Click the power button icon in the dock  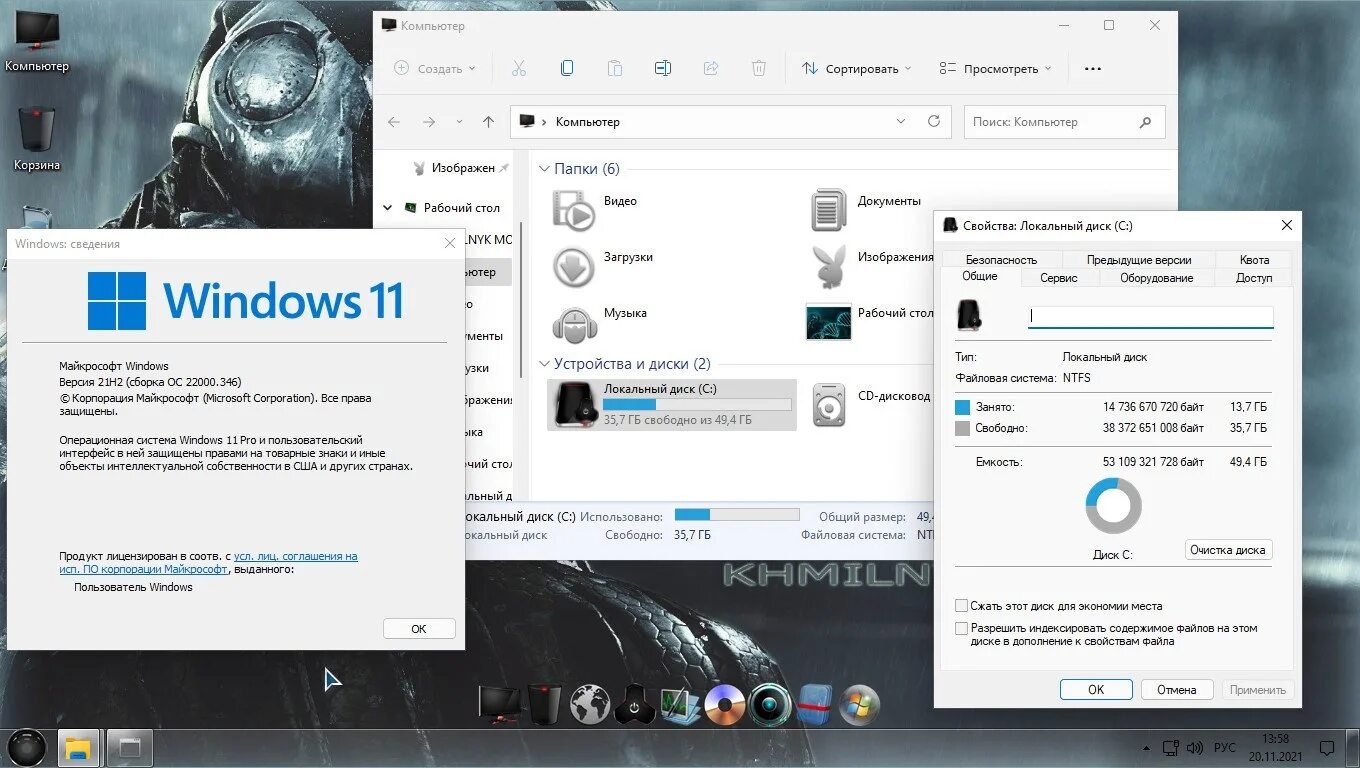pyautogui.click(x=634, y=705)
